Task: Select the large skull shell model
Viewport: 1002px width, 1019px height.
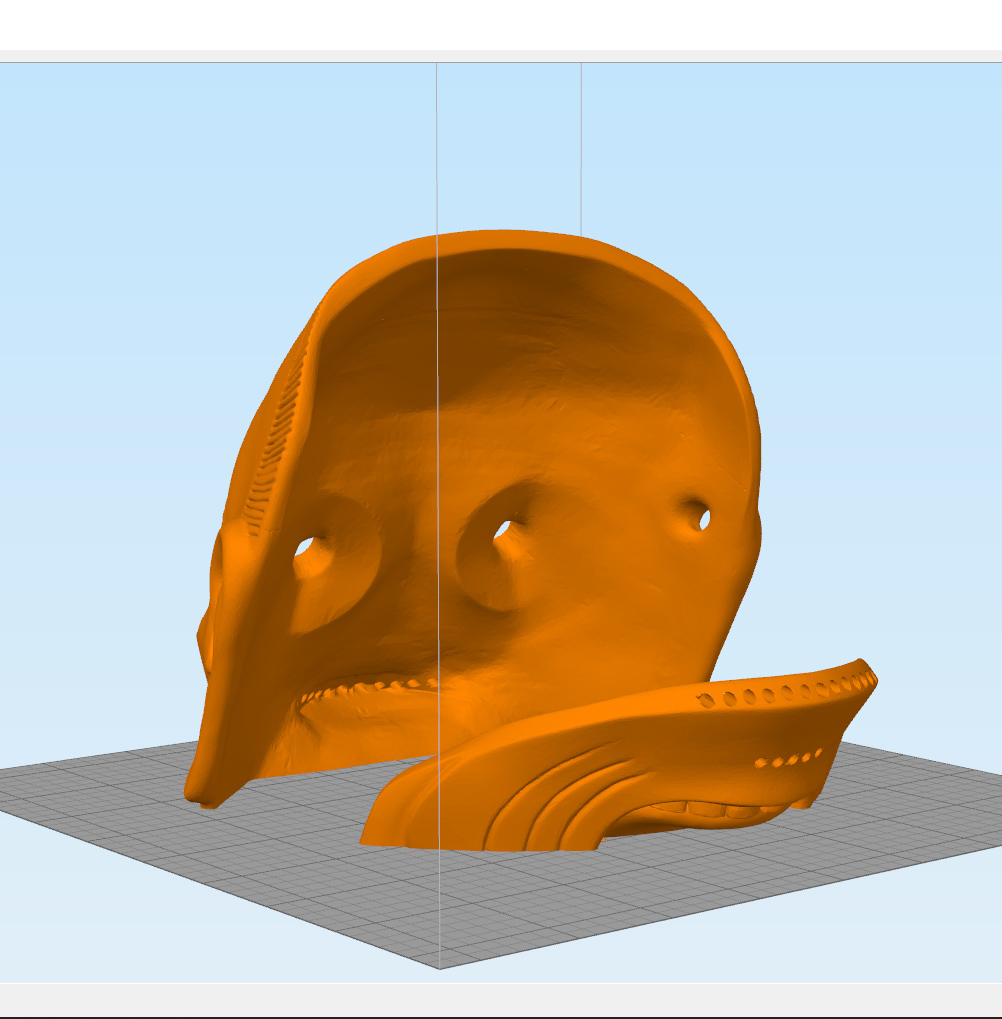Action: click(400, 450)
